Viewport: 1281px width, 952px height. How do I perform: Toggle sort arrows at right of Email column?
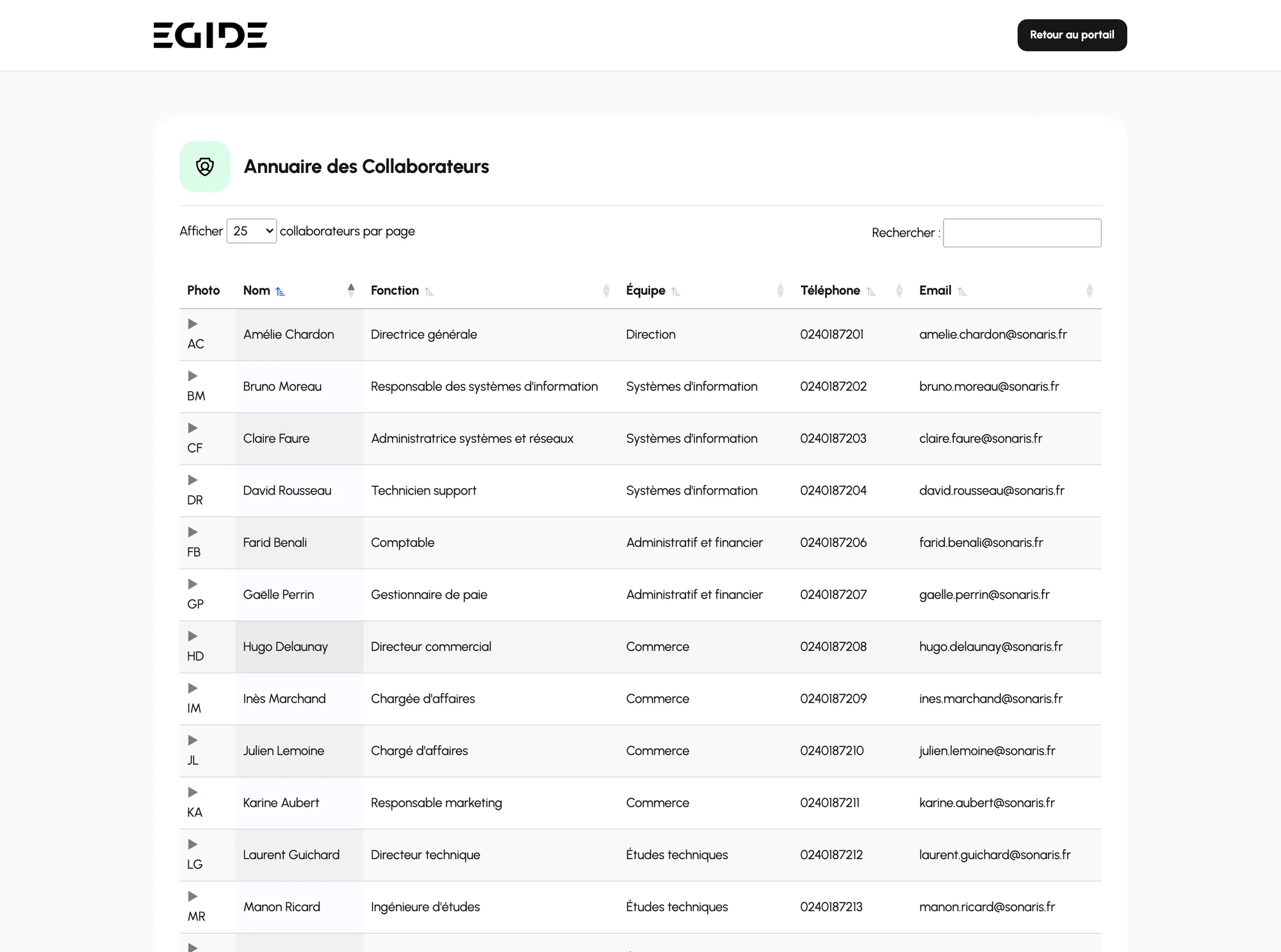(x=1089, y=290)
